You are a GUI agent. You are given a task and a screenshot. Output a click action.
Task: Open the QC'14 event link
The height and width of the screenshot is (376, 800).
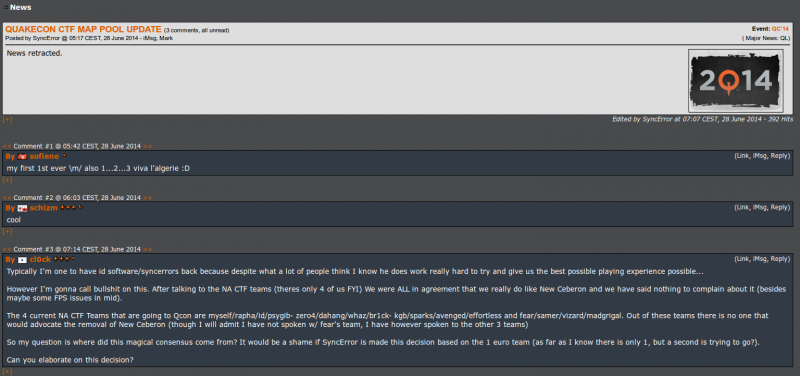point(780,29)
